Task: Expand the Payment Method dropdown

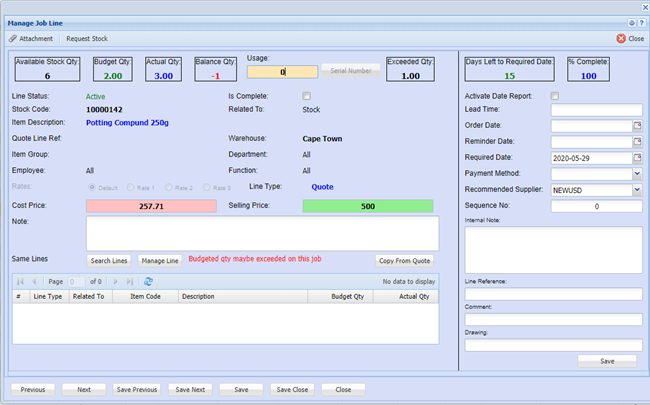Action: pyautogui.click(x=638, y=173)
